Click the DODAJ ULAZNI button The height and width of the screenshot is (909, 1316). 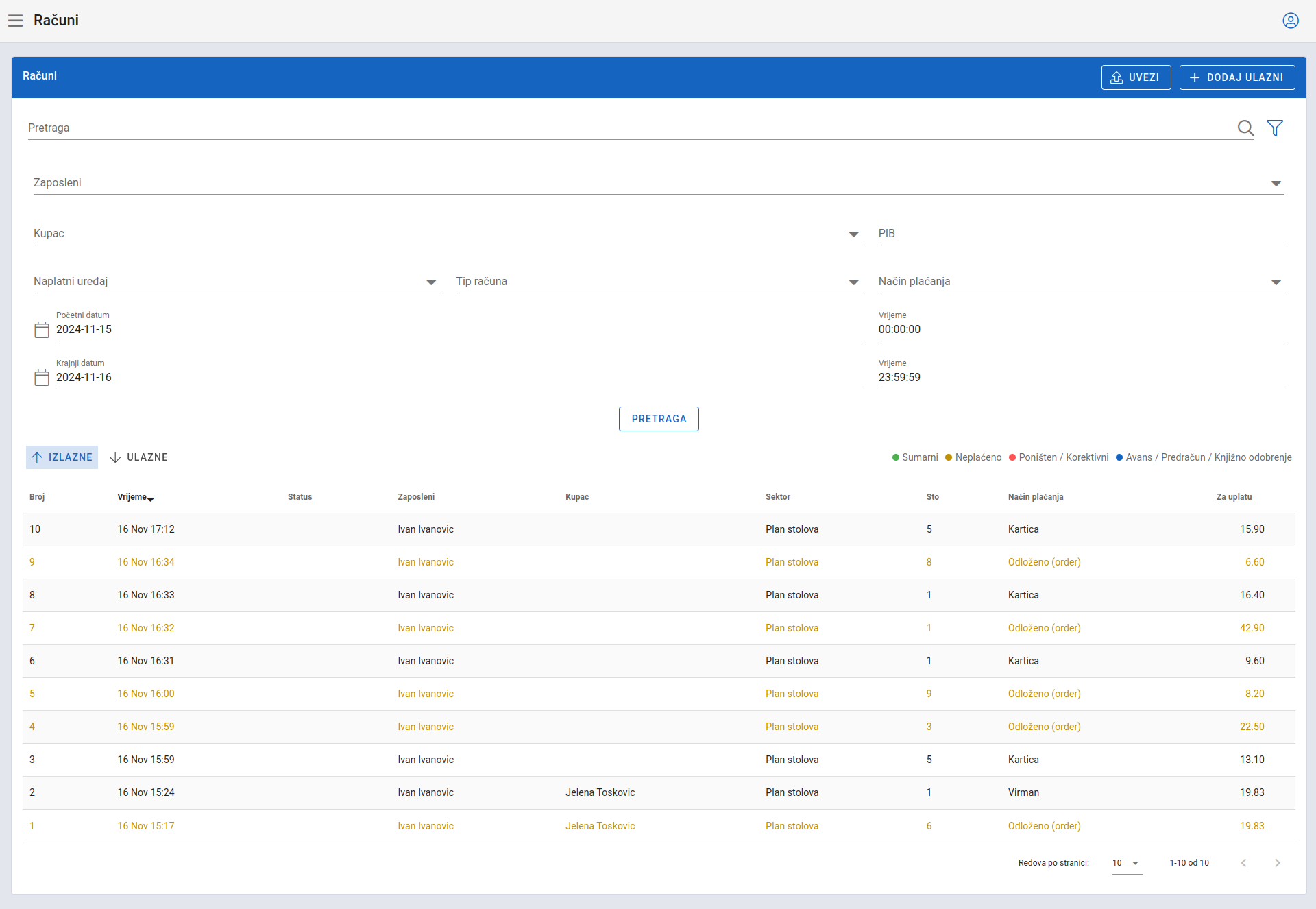[x=1237, y=77]
